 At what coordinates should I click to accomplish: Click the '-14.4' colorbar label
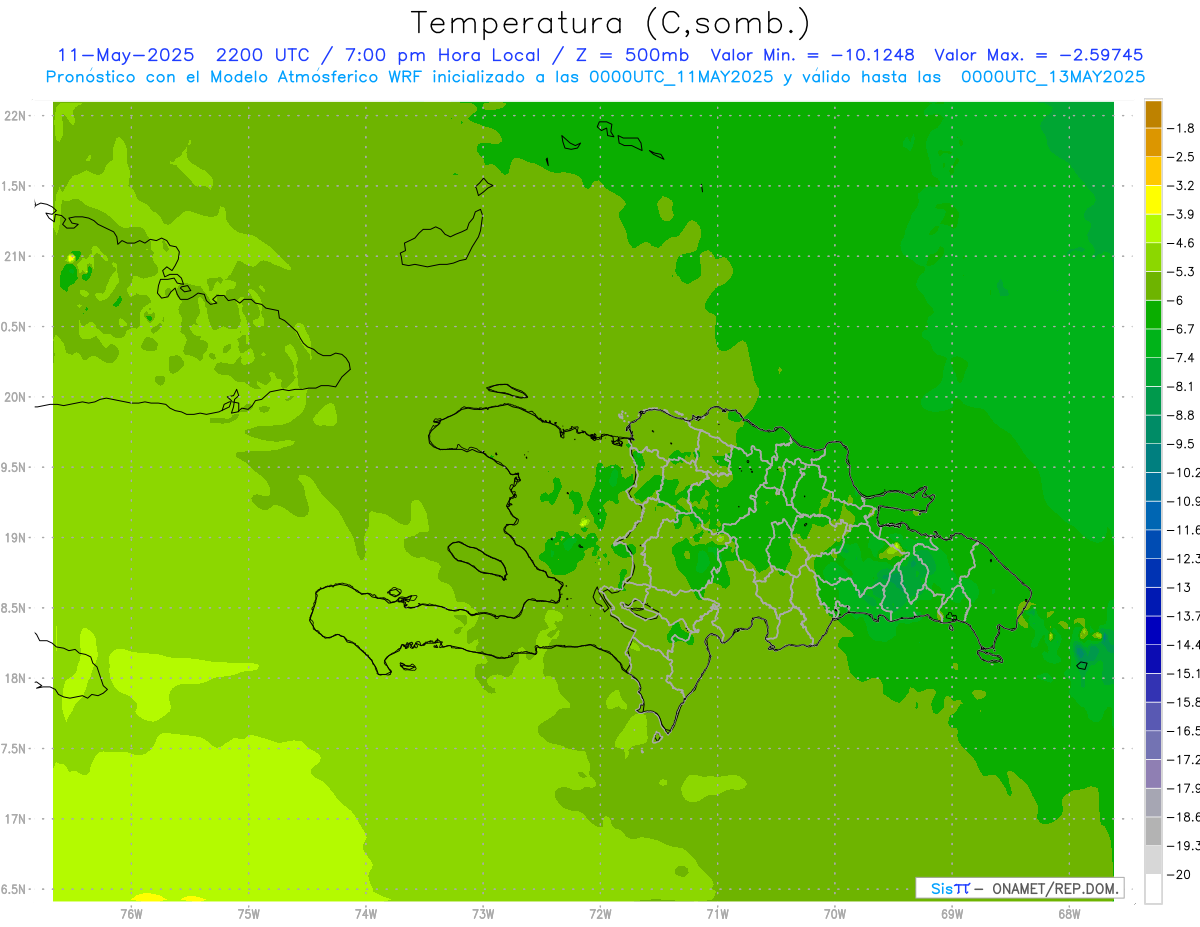coord(1184,645)
